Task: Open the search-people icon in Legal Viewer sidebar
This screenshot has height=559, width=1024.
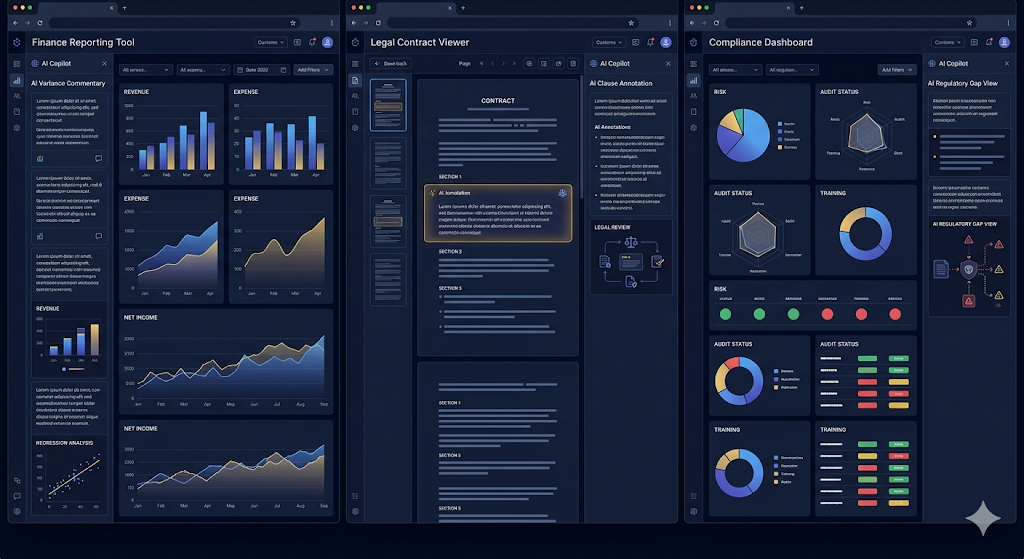Action: pyautogui.click(x=355, y=96)
